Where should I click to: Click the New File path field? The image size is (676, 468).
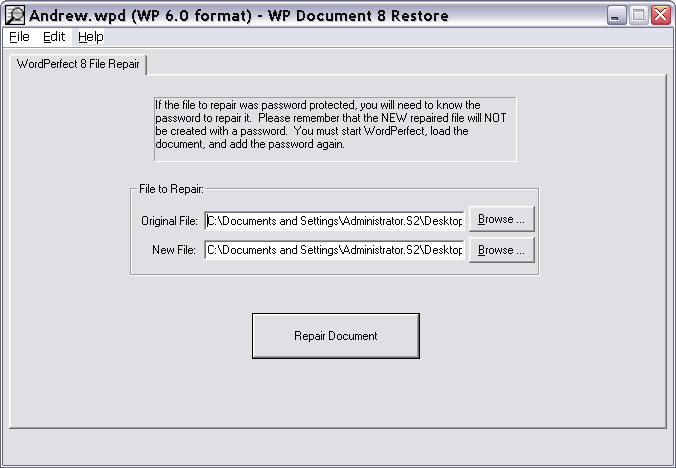pos(335,250)
